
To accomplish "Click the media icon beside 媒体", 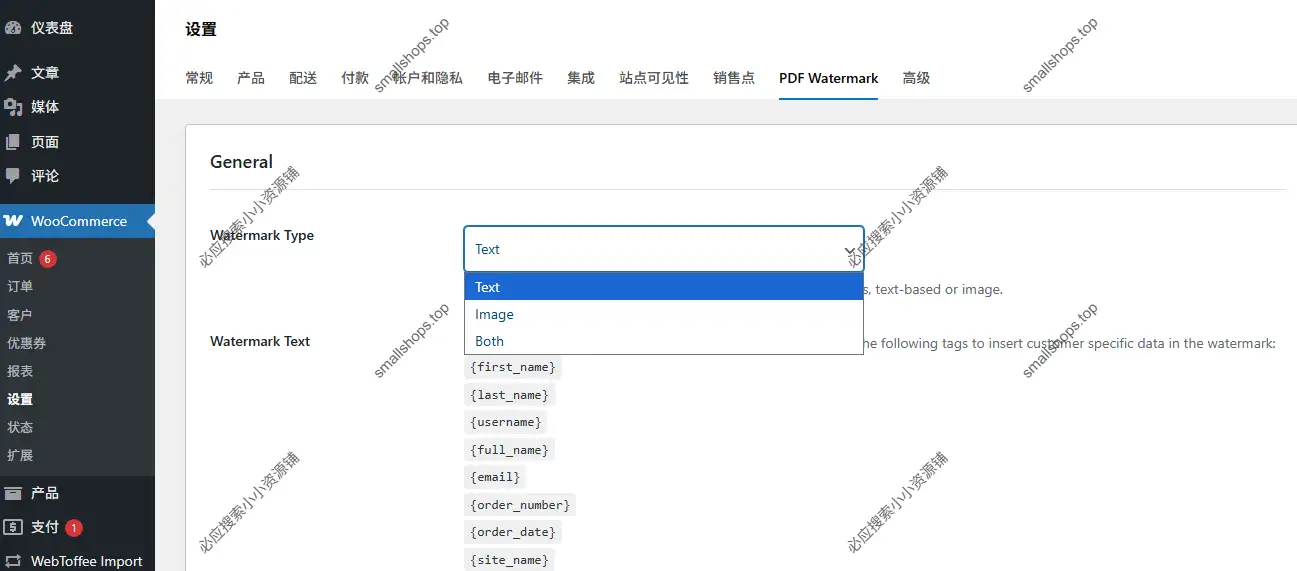I will click(13, 107).
